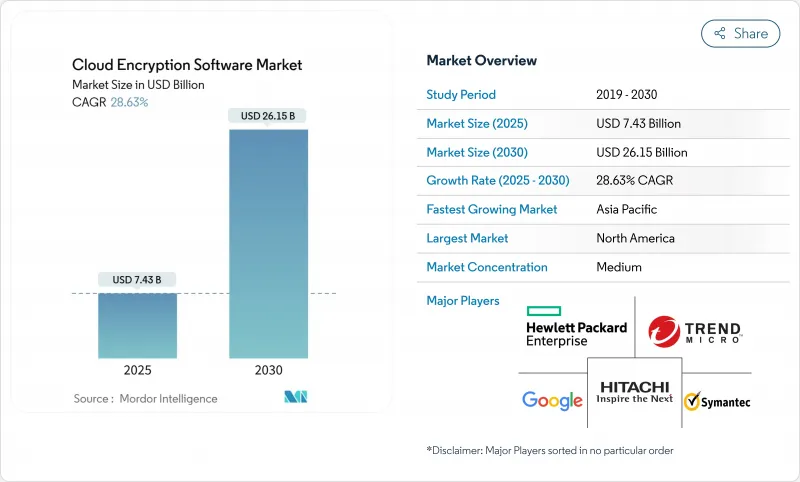The height and width of the screenshot is (482, 800).
Task: Click the Market Overview heading
Action: point(481,60)
